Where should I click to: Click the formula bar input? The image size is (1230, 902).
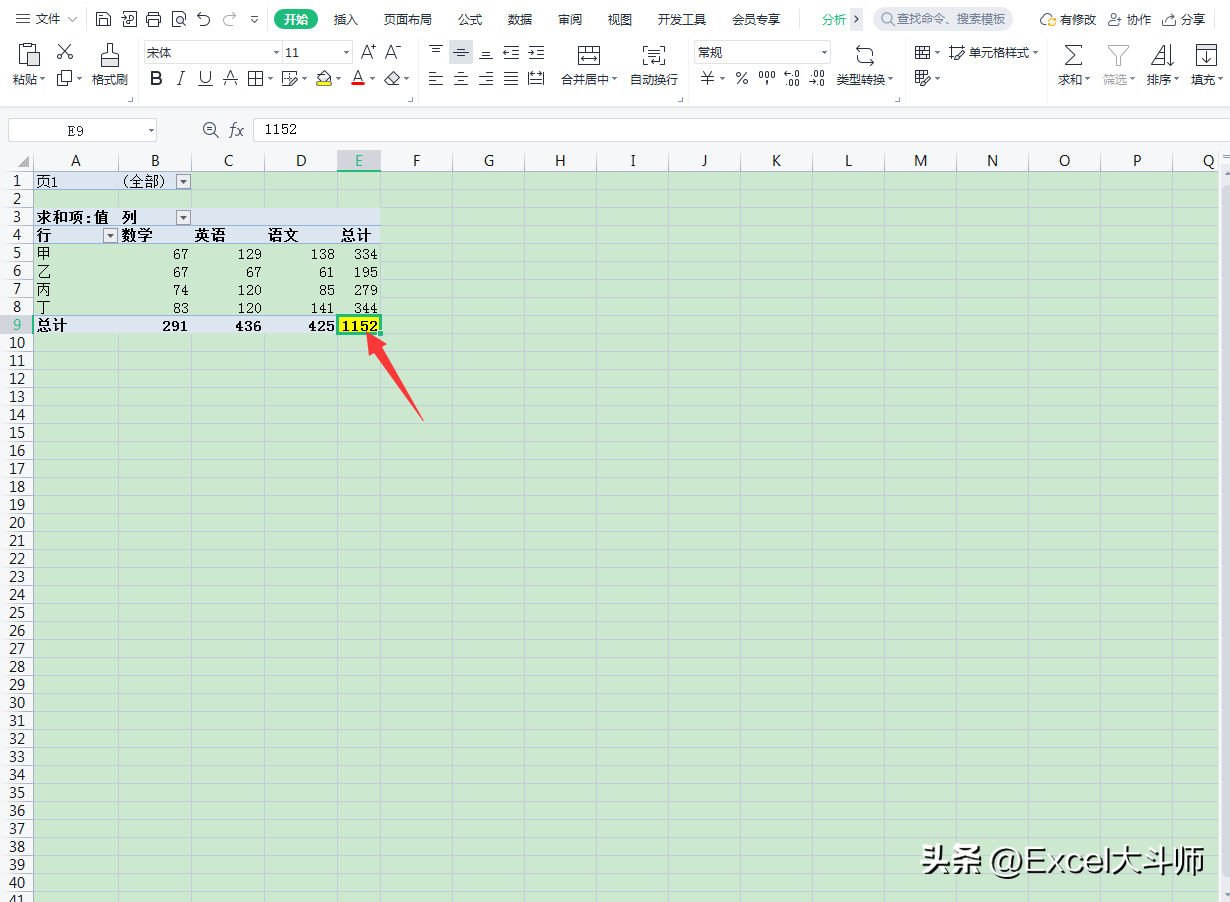pos(740,130)
